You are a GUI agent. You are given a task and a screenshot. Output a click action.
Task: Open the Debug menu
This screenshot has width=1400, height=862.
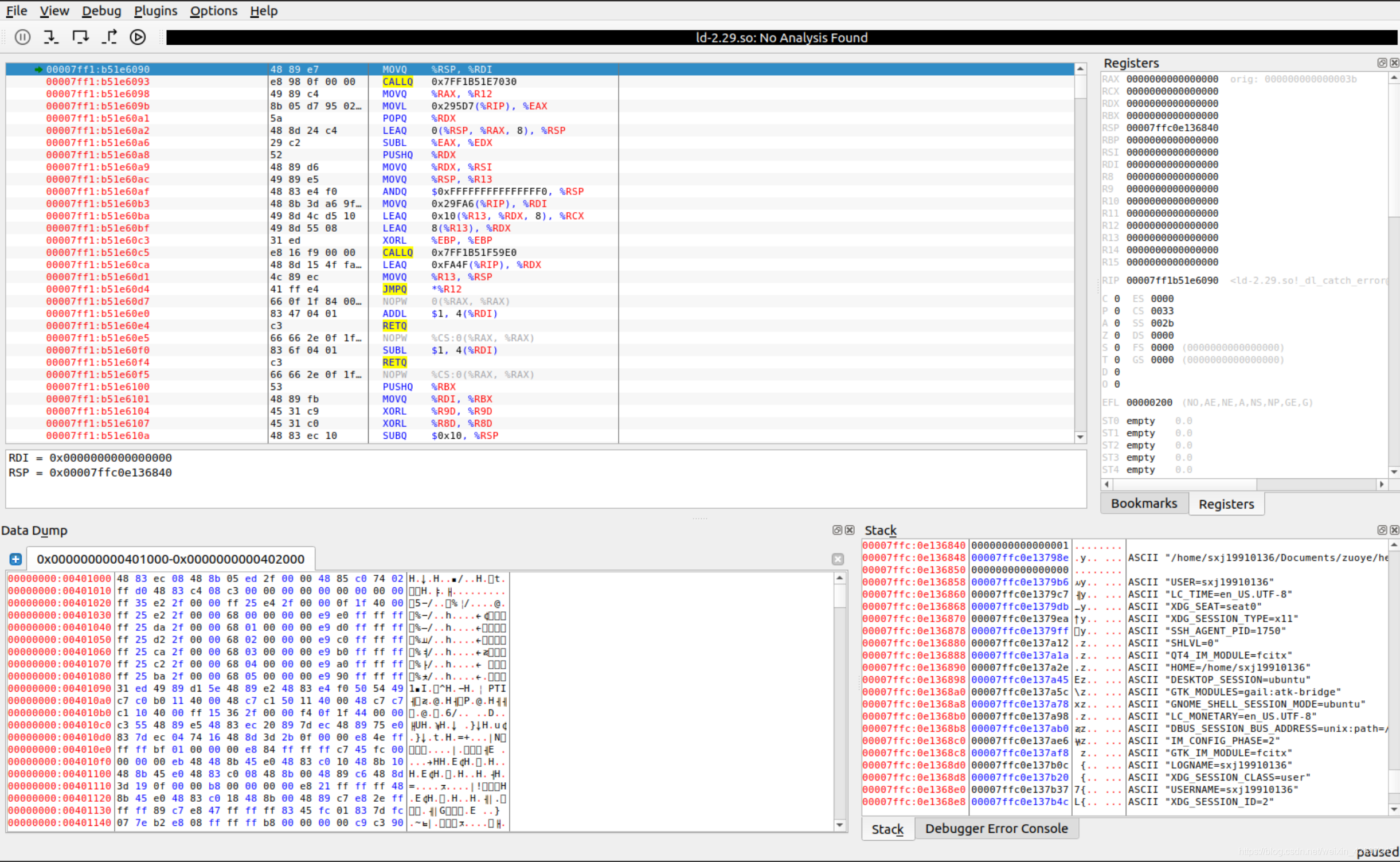(x=101, y=10)
